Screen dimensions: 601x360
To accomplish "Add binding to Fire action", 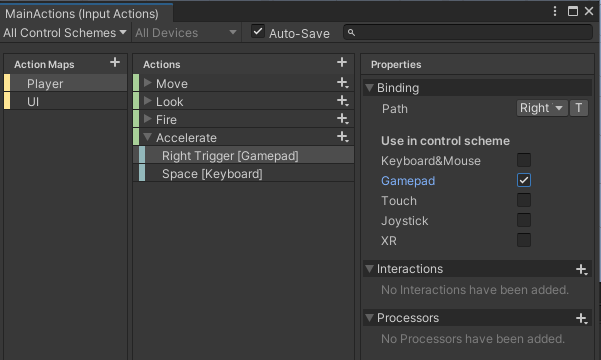I will point(343,119).
